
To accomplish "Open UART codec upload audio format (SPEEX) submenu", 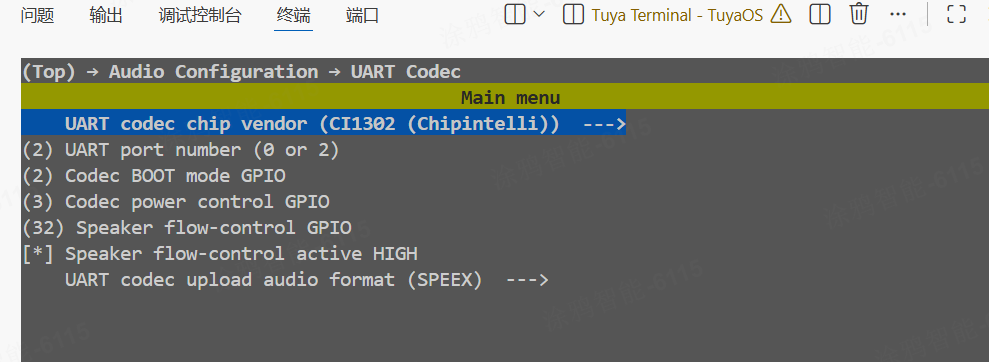I will [x=307, y=279].
